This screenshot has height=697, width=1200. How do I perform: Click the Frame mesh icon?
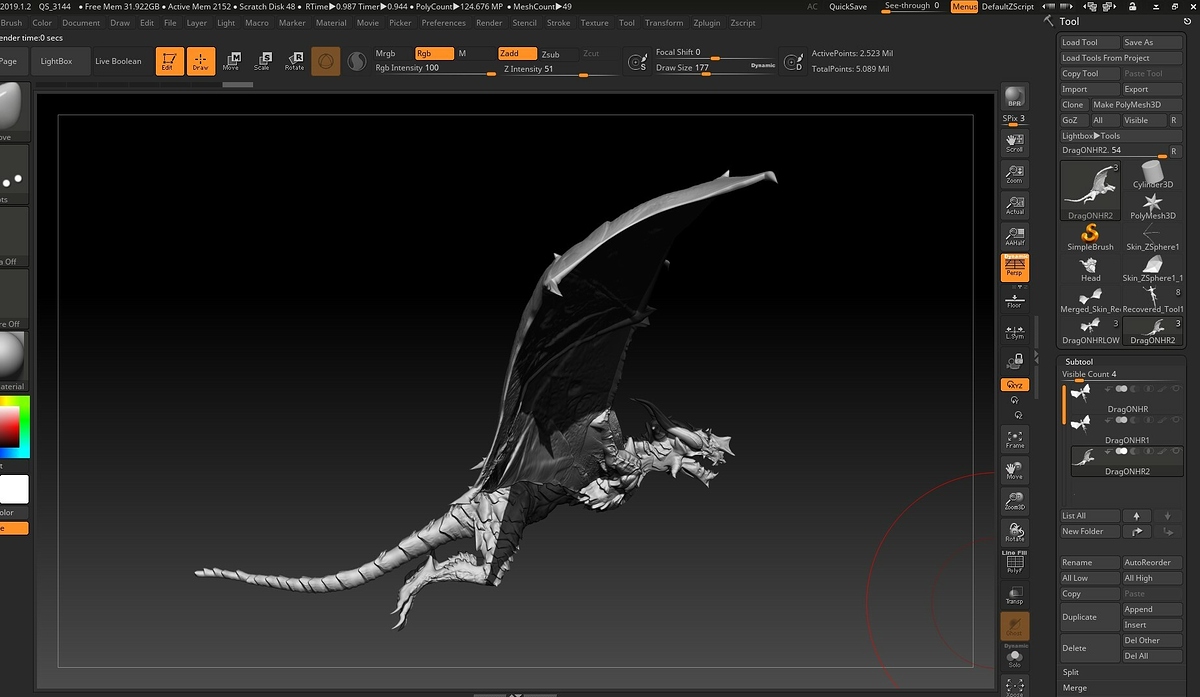tap(1015, 439)
